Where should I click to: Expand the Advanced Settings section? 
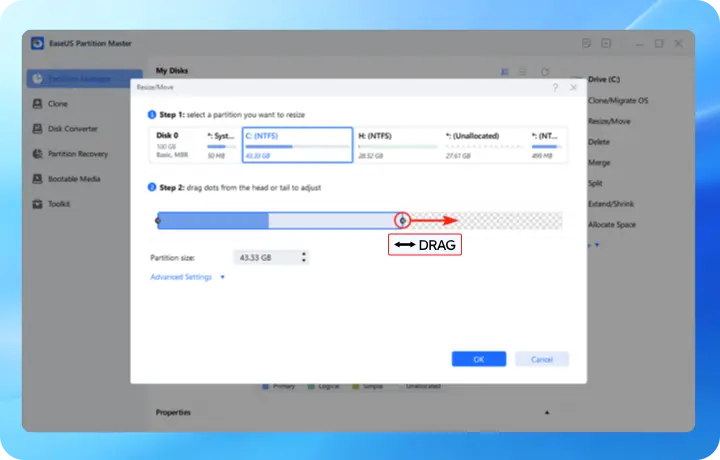point(187,277)
